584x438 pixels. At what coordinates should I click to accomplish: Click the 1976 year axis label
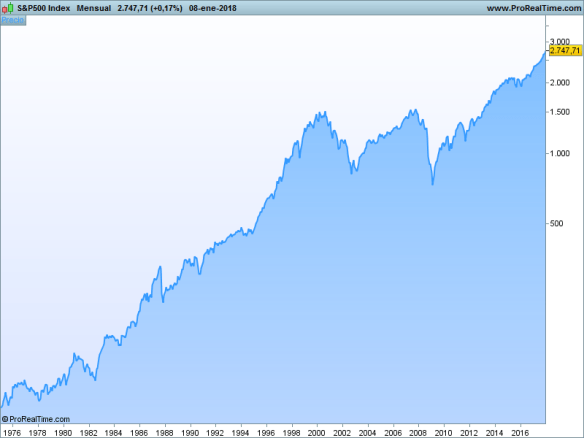tap(12, 433)
